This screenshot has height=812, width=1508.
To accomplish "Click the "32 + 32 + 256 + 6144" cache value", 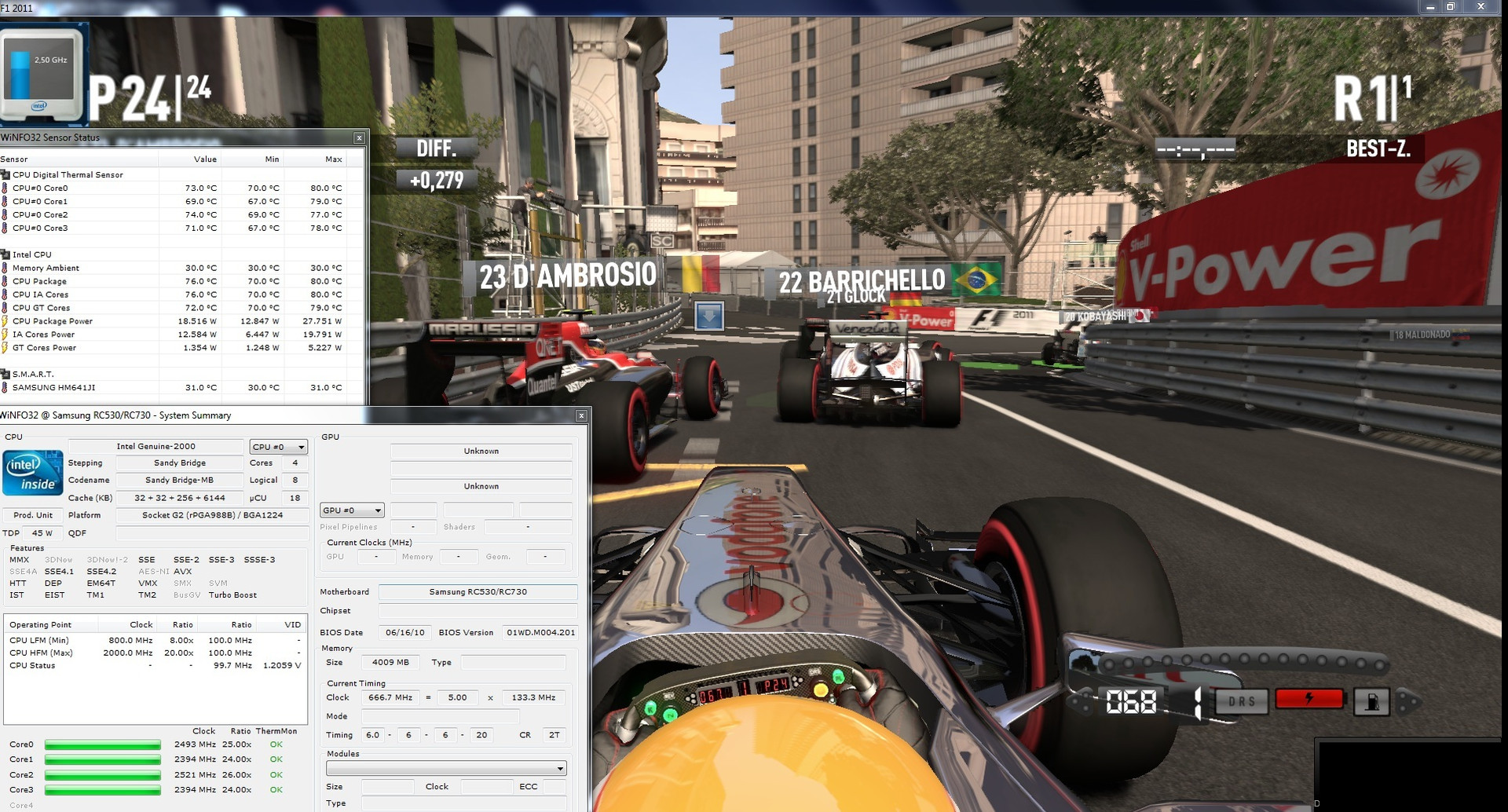I will 179,498.
